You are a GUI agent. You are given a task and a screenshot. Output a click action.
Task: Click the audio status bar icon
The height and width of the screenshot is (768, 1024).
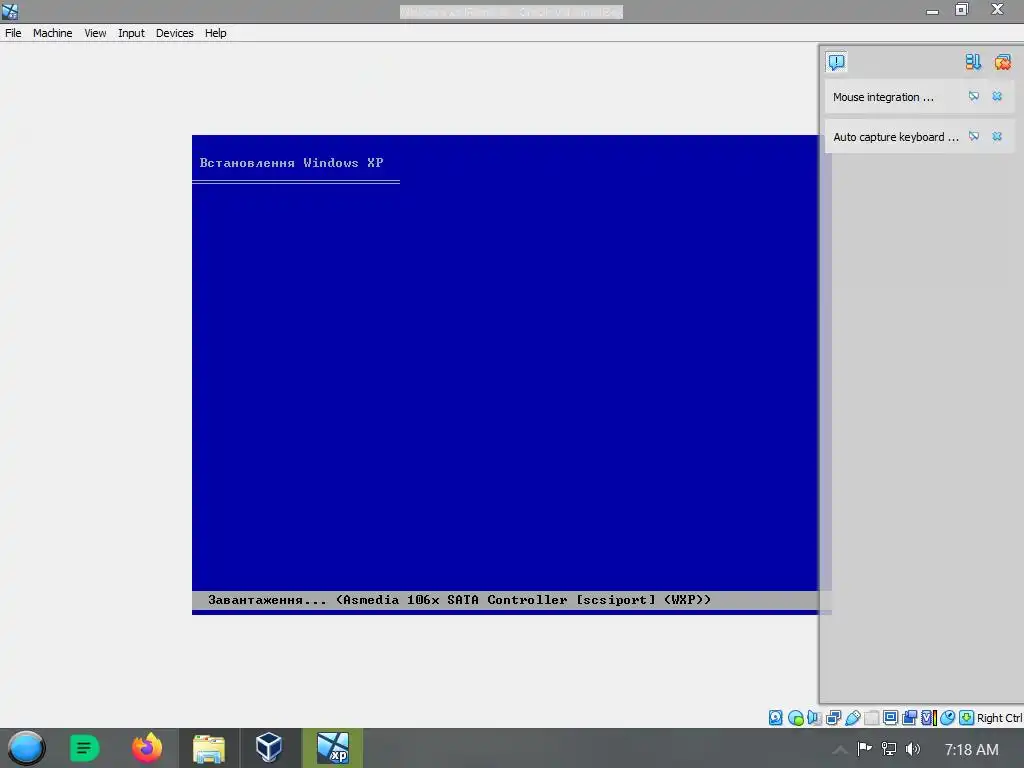click(x=814, y=718)
